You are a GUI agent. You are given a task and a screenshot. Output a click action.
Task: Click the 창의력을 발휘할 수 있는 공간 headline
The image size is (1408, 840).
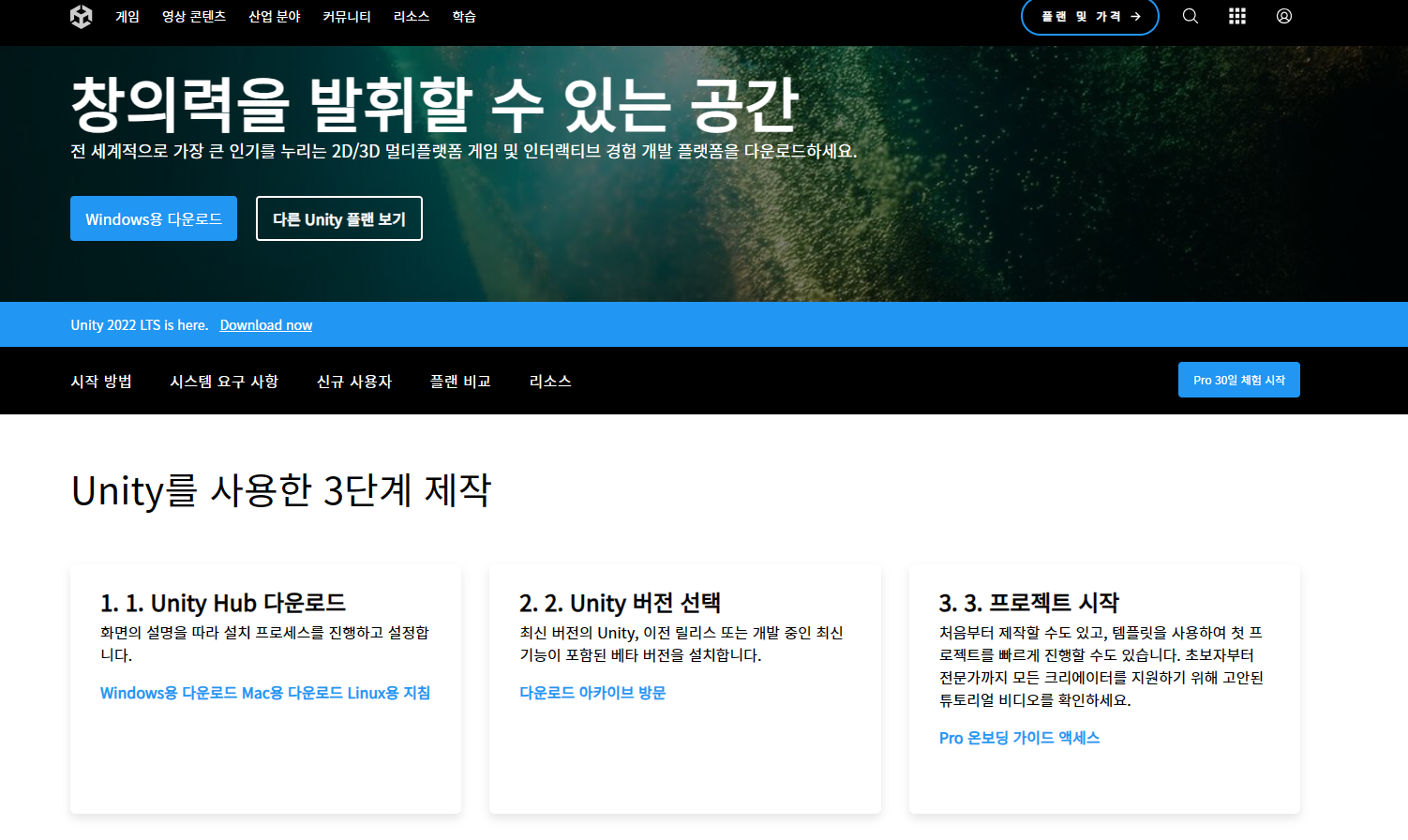(435, 105)
